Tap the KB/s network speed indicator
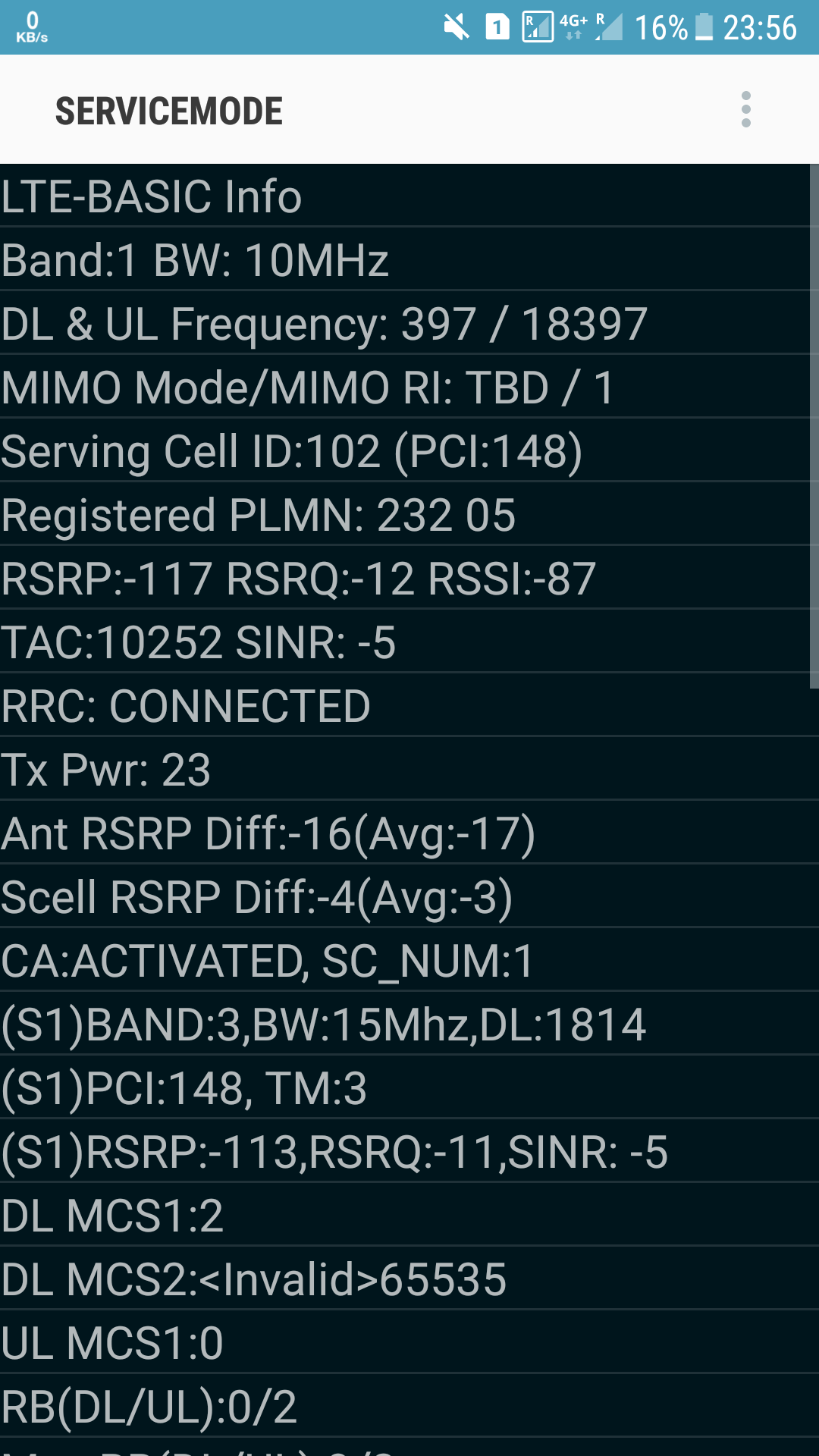Screen dimensions: 819x1456 point(32,27)
